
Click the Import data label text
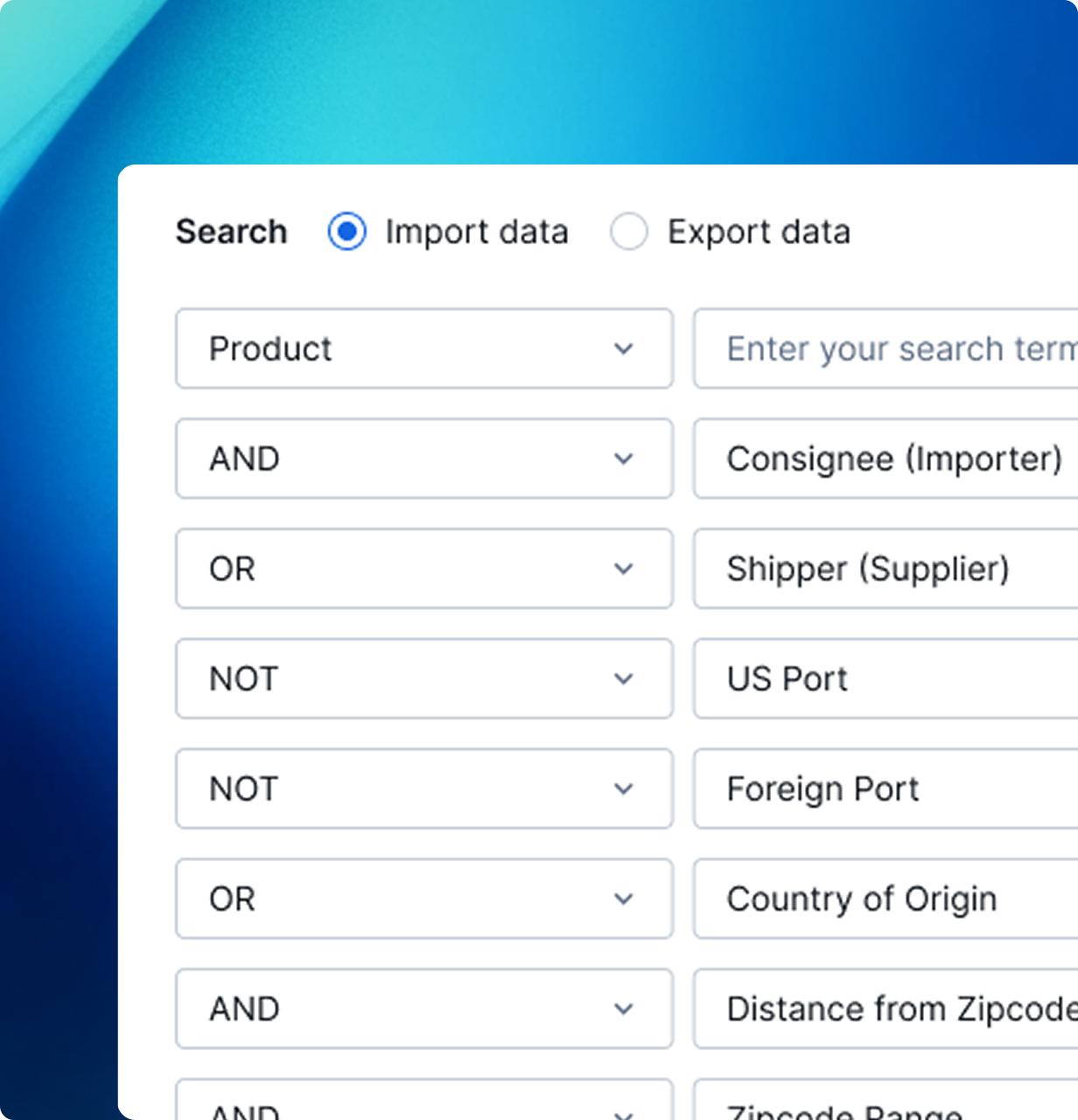click(477, 233)
